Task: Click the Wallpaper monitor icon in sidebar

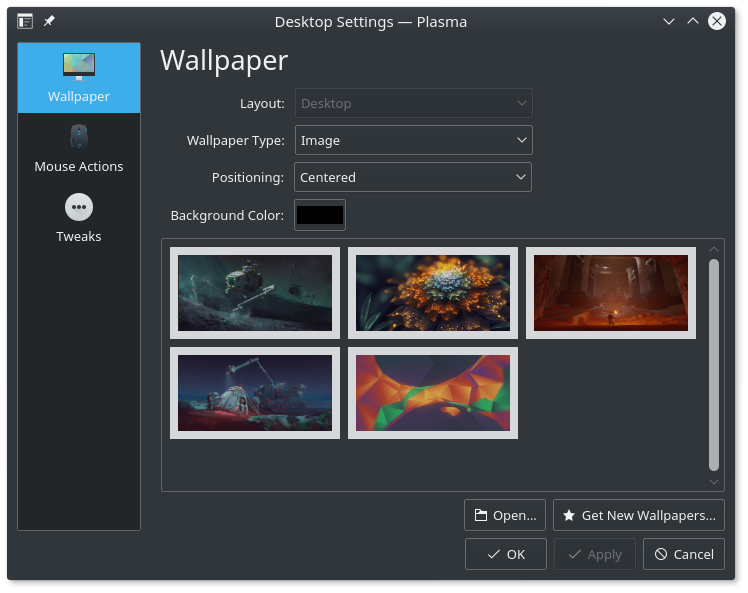Action: [x=79, y=66]
